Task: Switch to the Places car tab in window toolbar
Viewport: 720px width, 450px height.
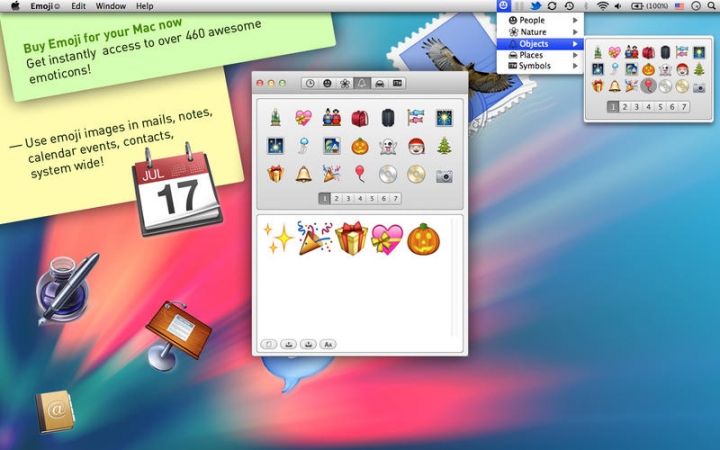Action: click(x=380, y=83)
